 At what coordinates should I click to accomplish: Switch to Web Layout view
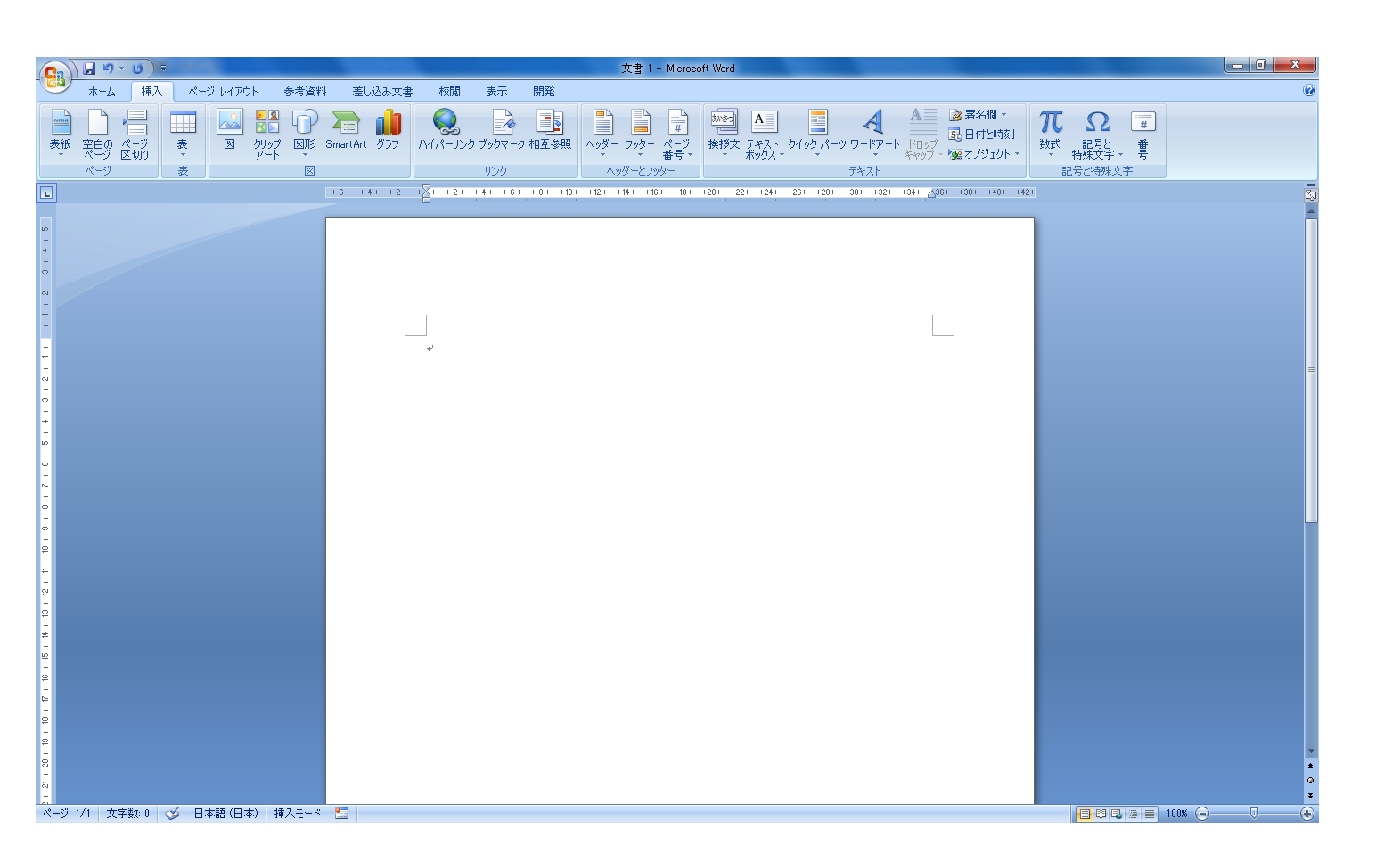(1117, 814)
